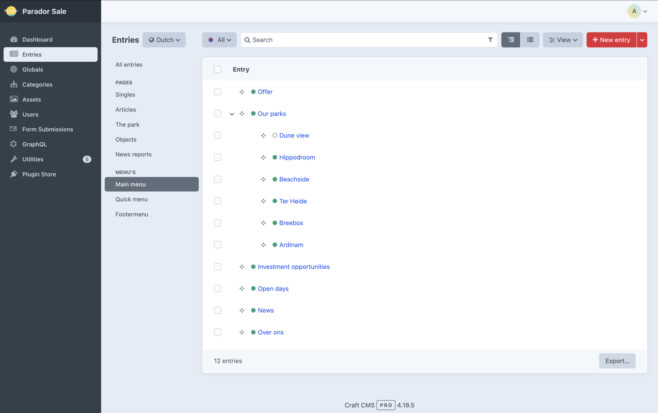Open the Dutch site dropdown
The height and width of the screenshot is (413, 658).
coord(164,40)
